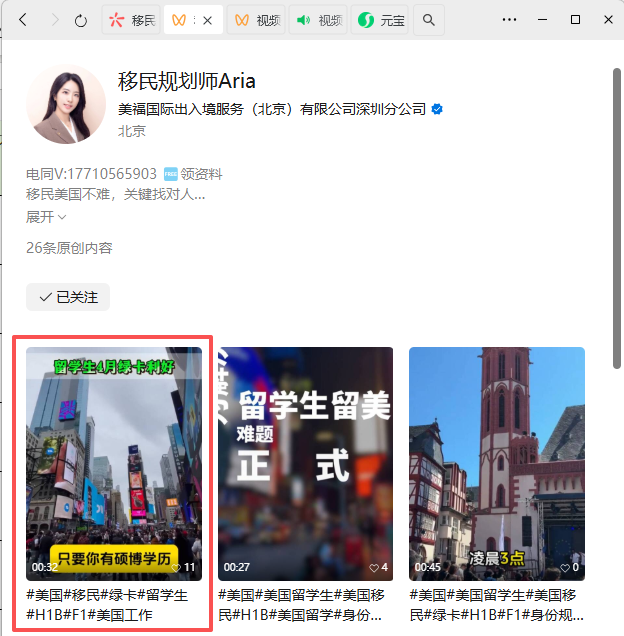
Task: Click company name 美福国际出入境服务
Action: pyautogui.click(x=272, y=109)
